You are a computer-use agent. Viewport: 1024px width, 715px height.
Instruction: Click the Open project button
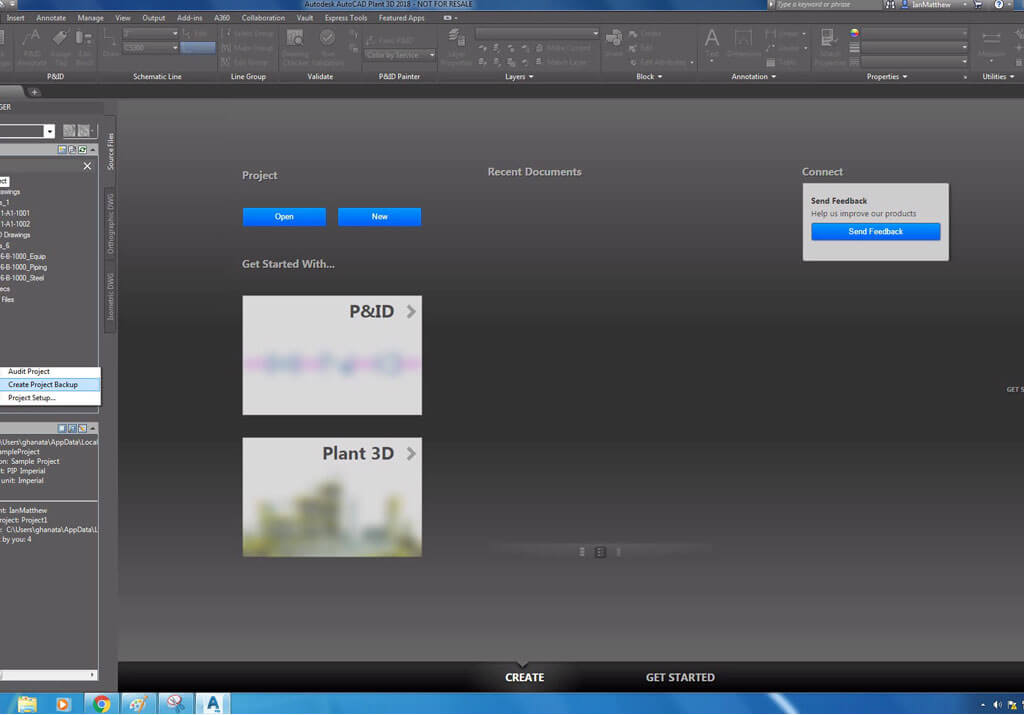coord(284,217)
